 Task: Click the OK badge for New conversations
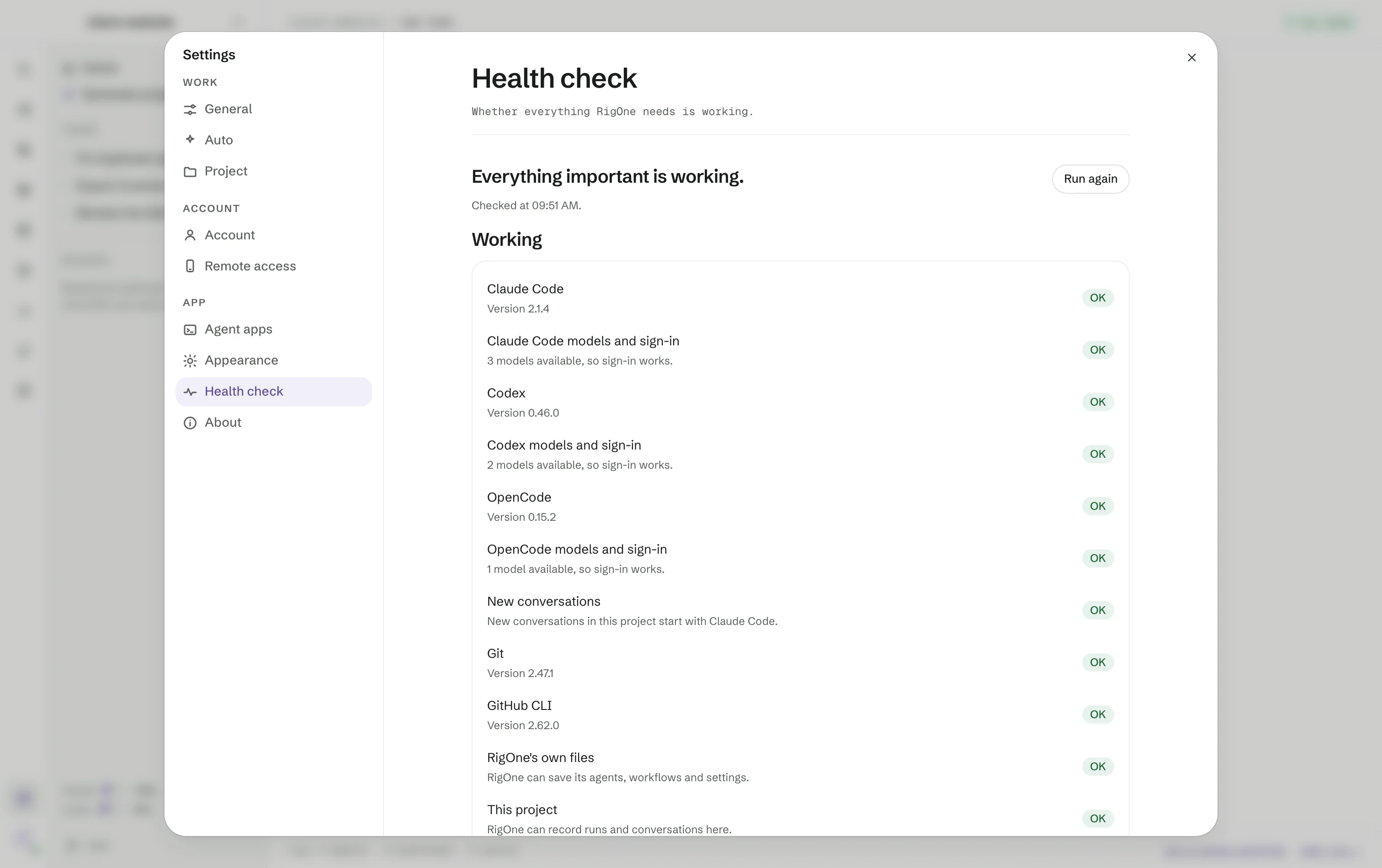(1097, 610)
